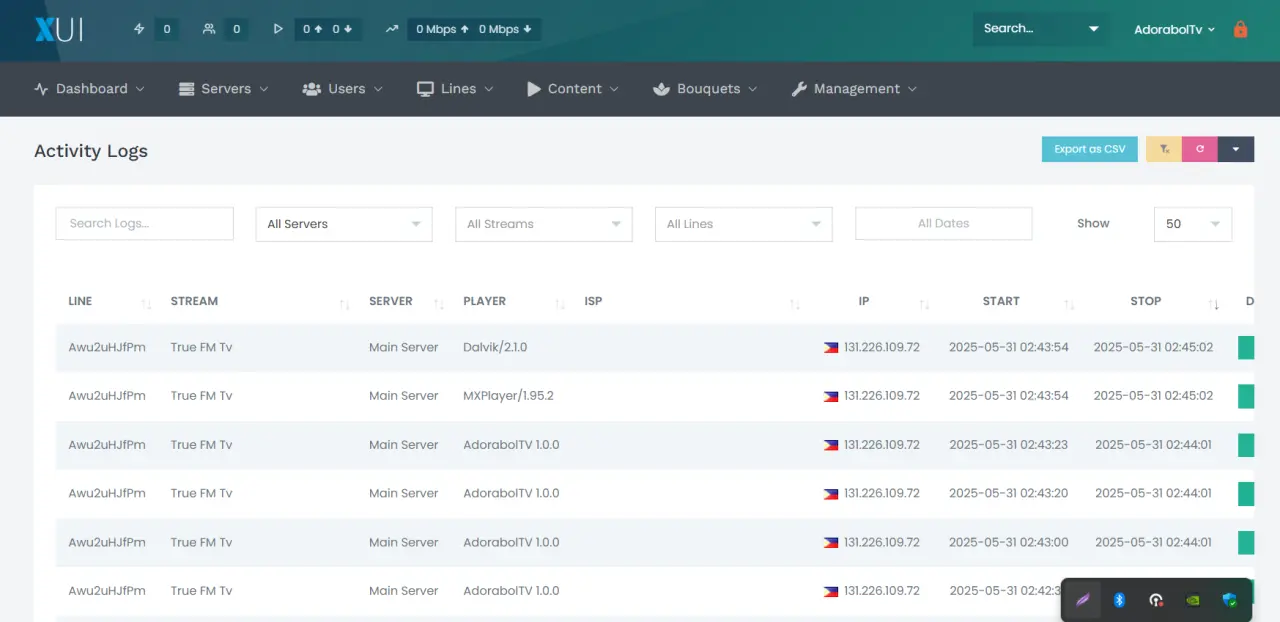This screenshot has height=622, width=1280.
Task: Click the network traffic graph icon
Action: (x=392, y=29)
